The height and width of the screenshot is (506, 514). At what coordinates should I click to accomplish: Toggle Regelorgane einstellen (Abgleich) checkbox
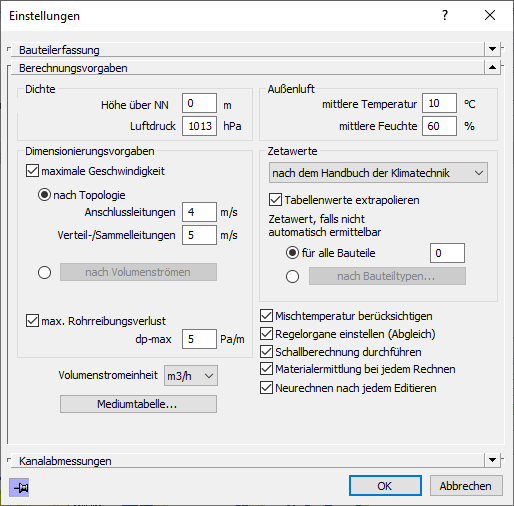[266, 333]
